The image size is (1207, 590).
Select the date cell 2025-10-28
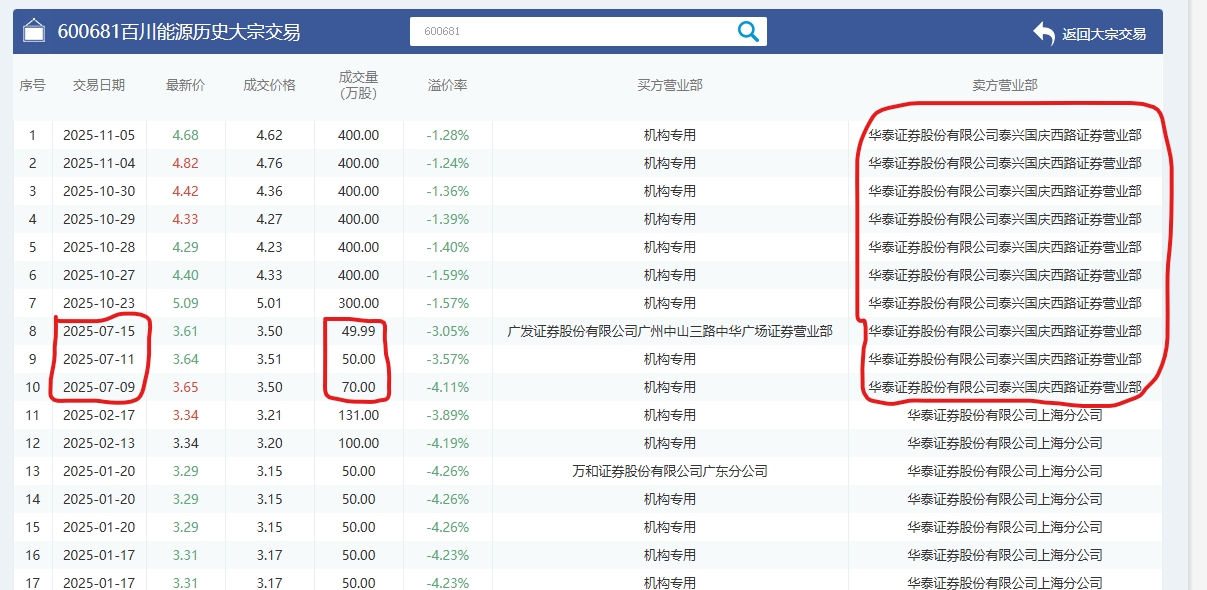98,247
